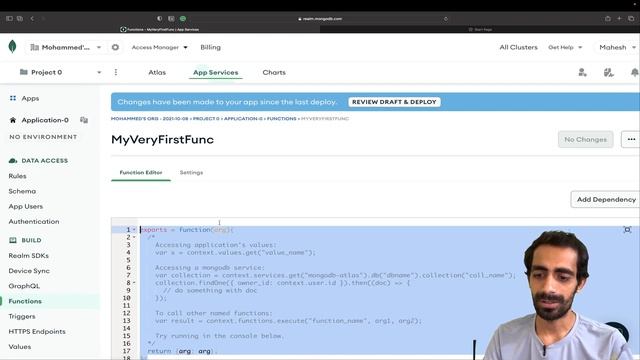Switch to the App Services tab
This screenshot has height=360, width=640.
click(216, 72)
